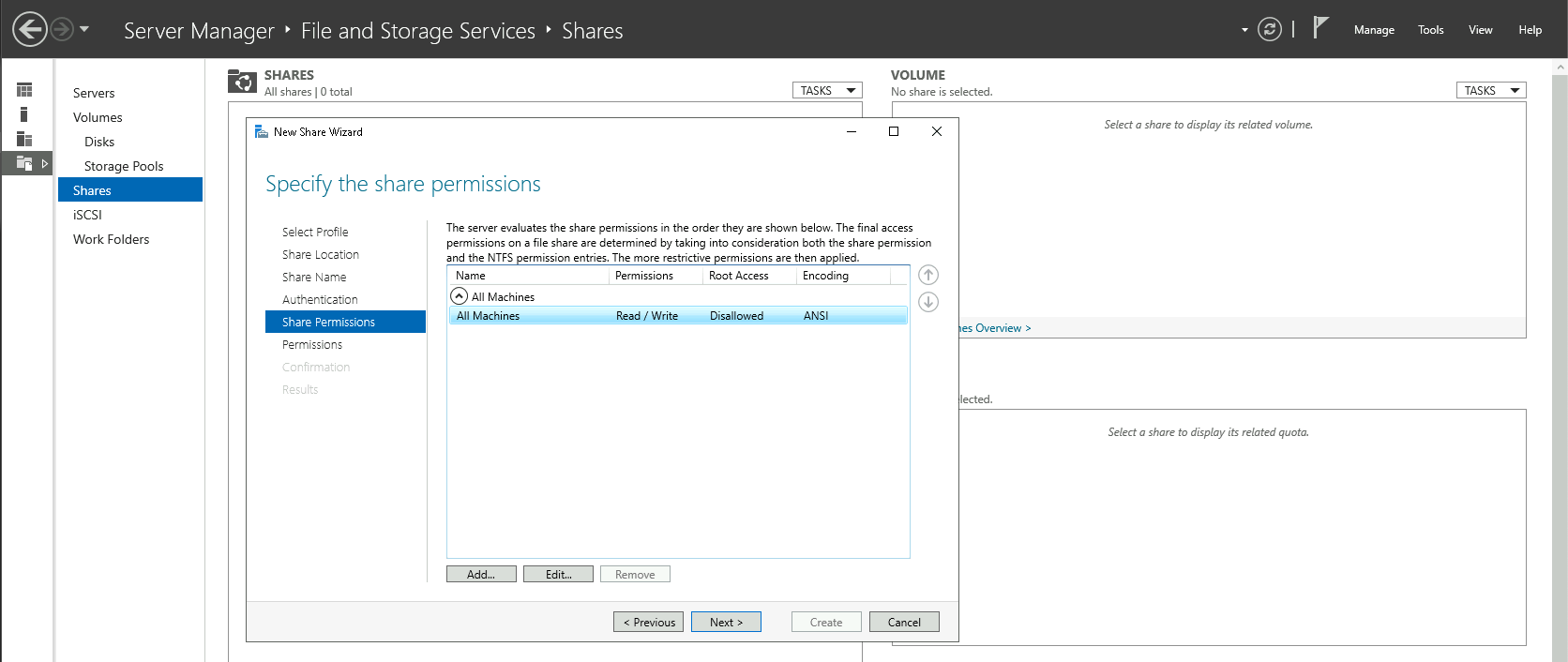Open the SHARES Tasks dropdown

[827, 91]
